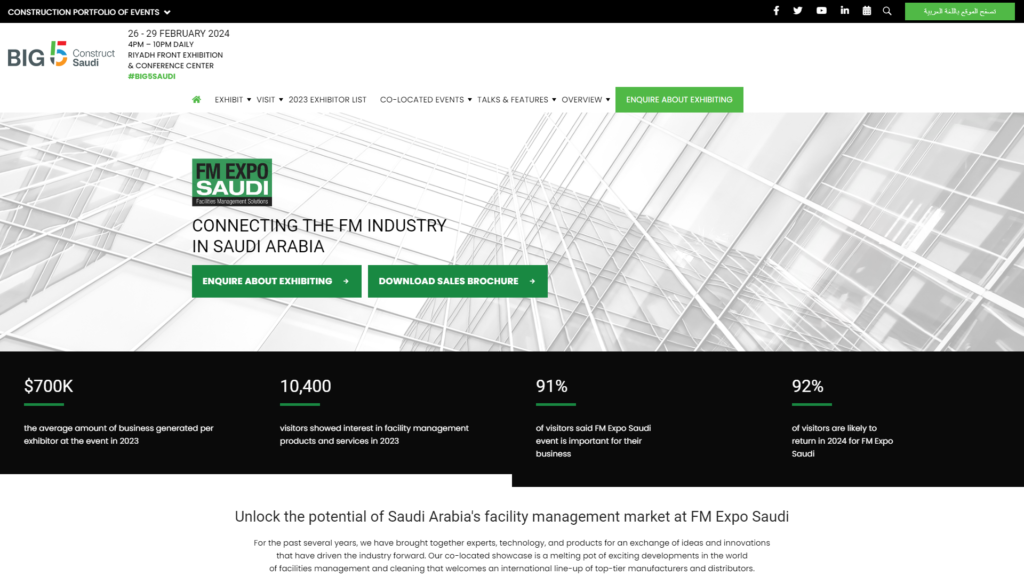Open Talks & Features menu item
The image size is (1024, 576).
tap(513, 100)
